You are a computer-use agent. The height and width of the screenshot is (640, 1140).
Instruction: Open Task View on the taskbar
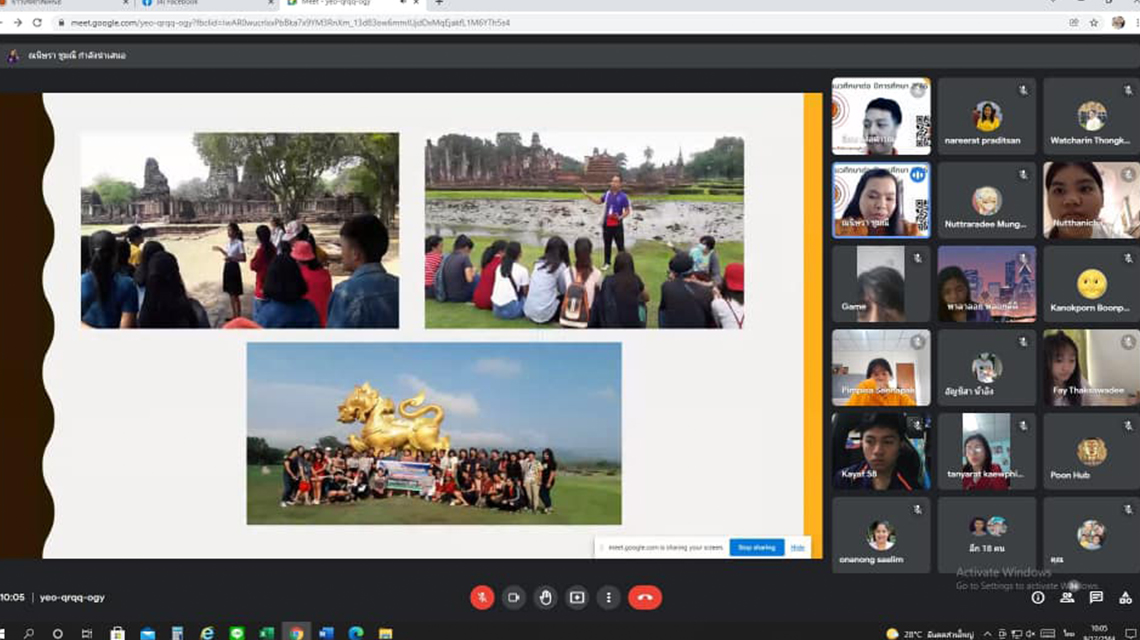87,633
